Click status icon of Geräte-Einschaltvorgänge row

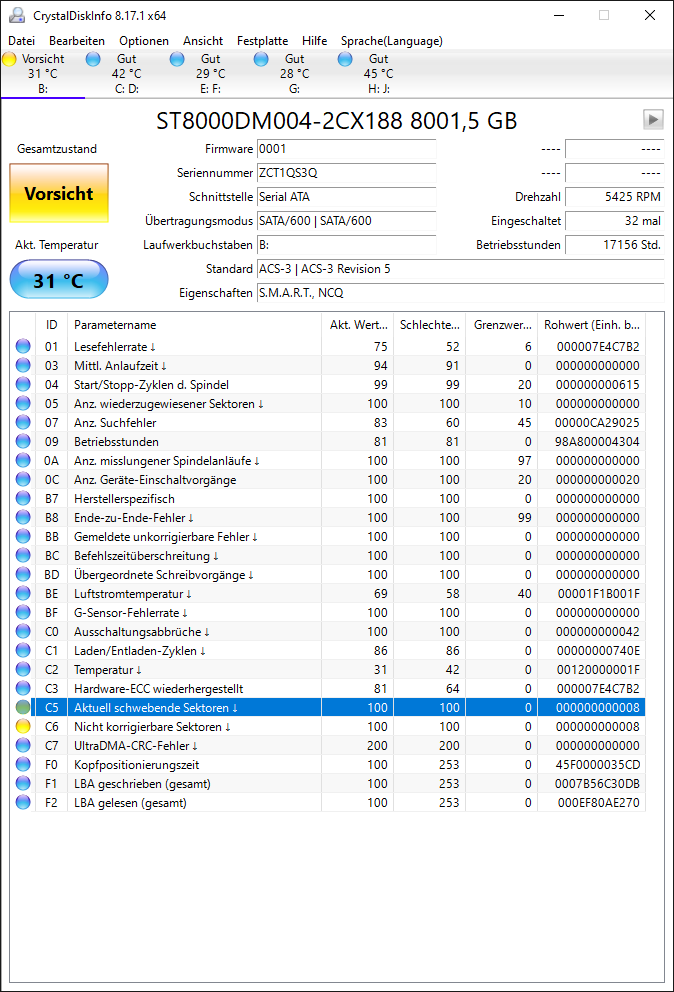(x=23, y=479)
